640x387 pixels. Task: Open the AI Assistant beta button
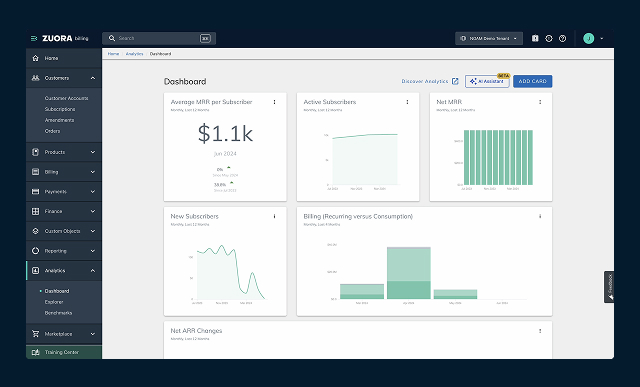487,81
